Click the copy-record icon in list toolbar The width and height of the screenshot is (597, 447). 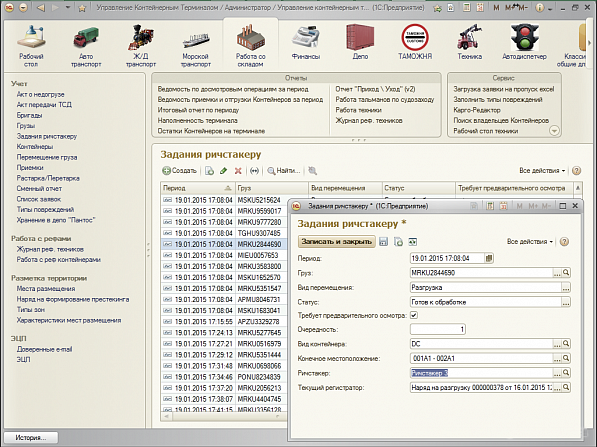(209, 171)
